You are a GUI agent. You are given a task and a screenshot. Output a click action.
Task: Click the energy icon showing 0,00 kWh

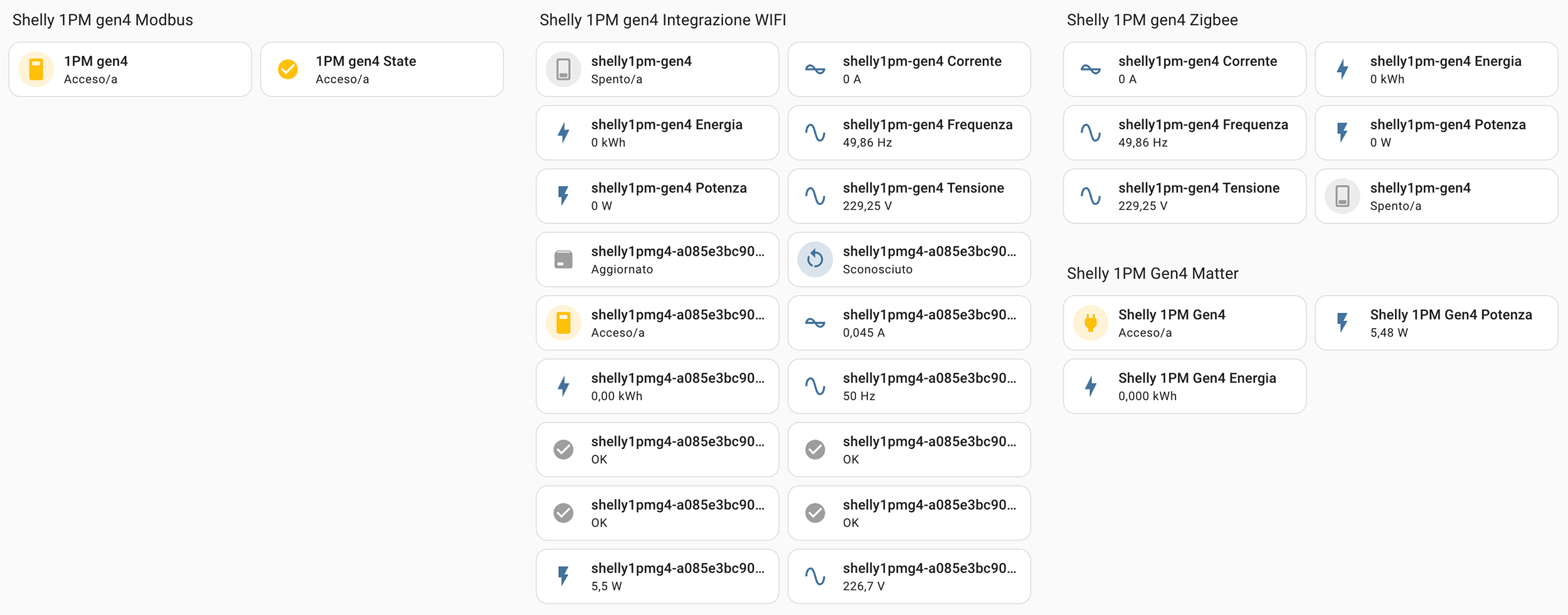click(563, 386)
